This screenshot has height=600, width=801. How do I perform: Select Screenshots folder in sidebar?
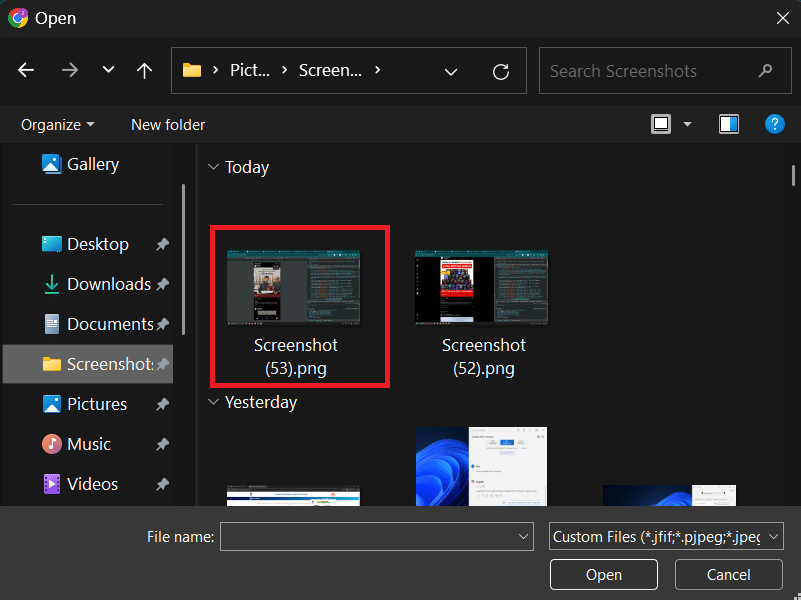point(87,364)
